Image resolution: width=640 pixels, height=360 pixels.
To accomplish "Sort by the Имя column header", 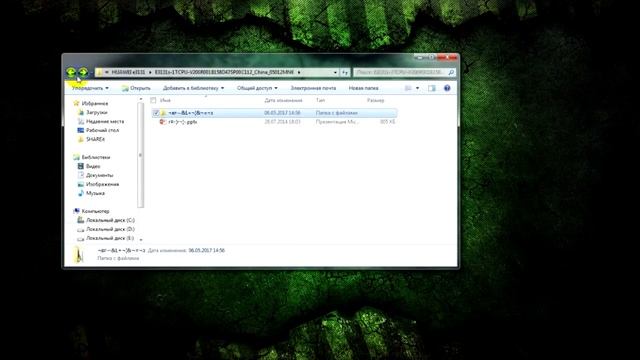I will tap(165, 100).
